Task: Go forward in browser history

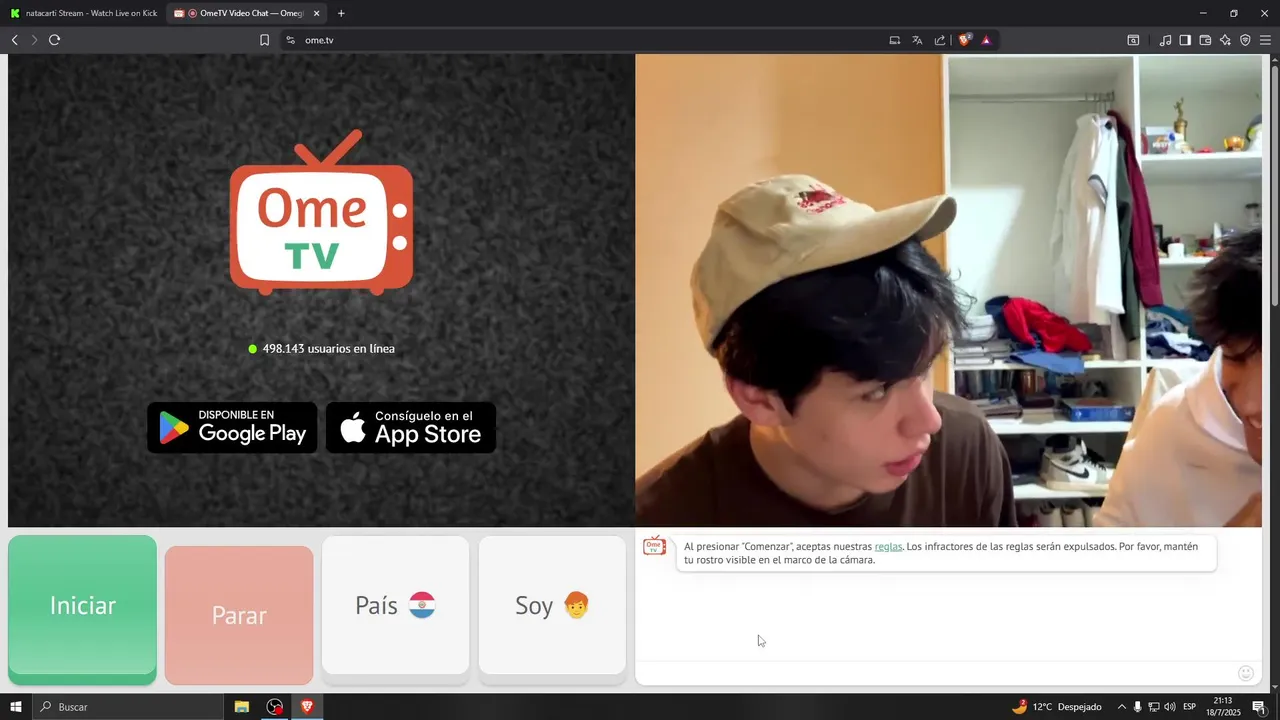Action: pyautogui.click(x=34, y=40)
